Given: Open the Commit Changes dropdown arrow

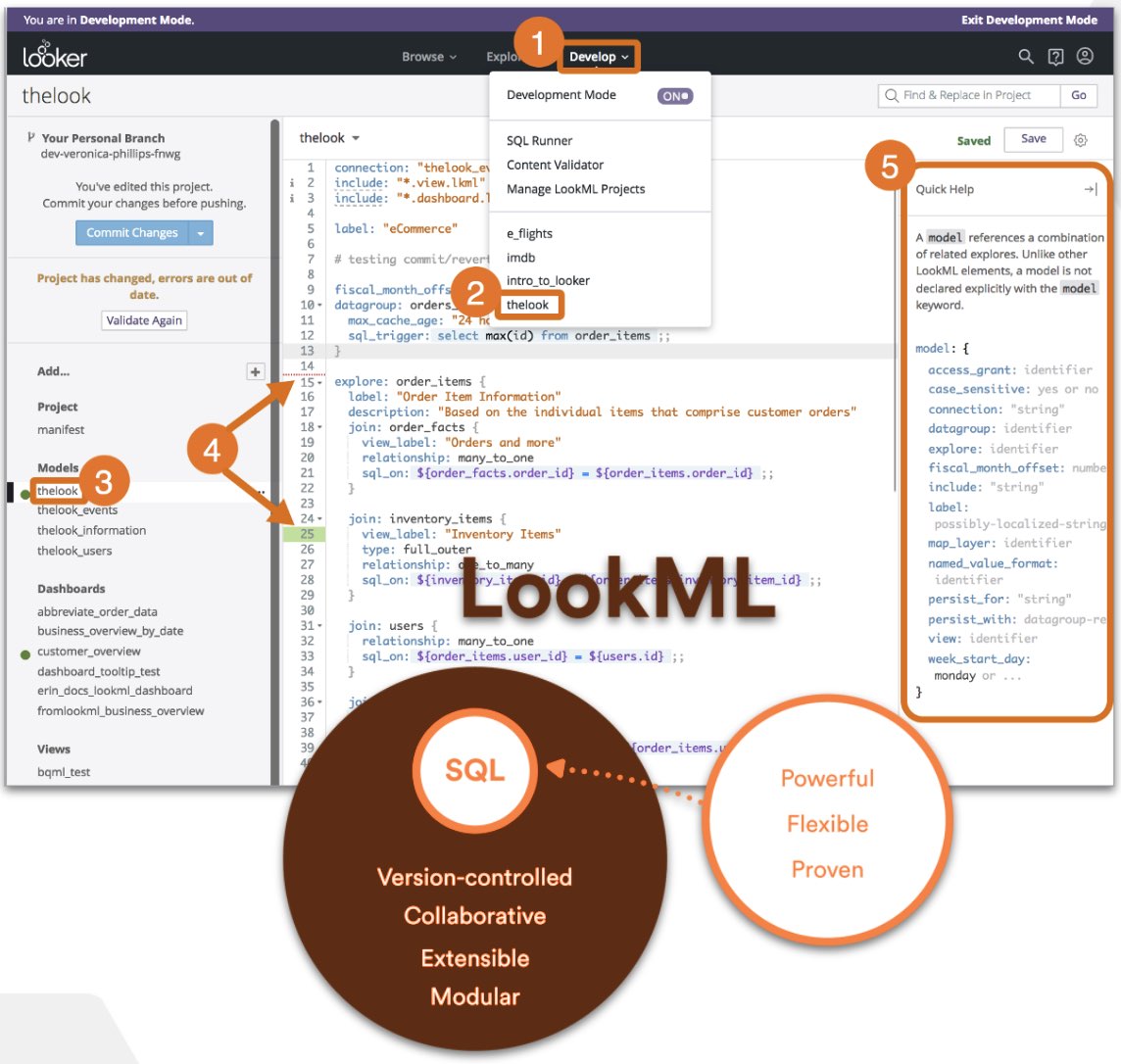Looking at the screenshot, I should pos(201,233).
